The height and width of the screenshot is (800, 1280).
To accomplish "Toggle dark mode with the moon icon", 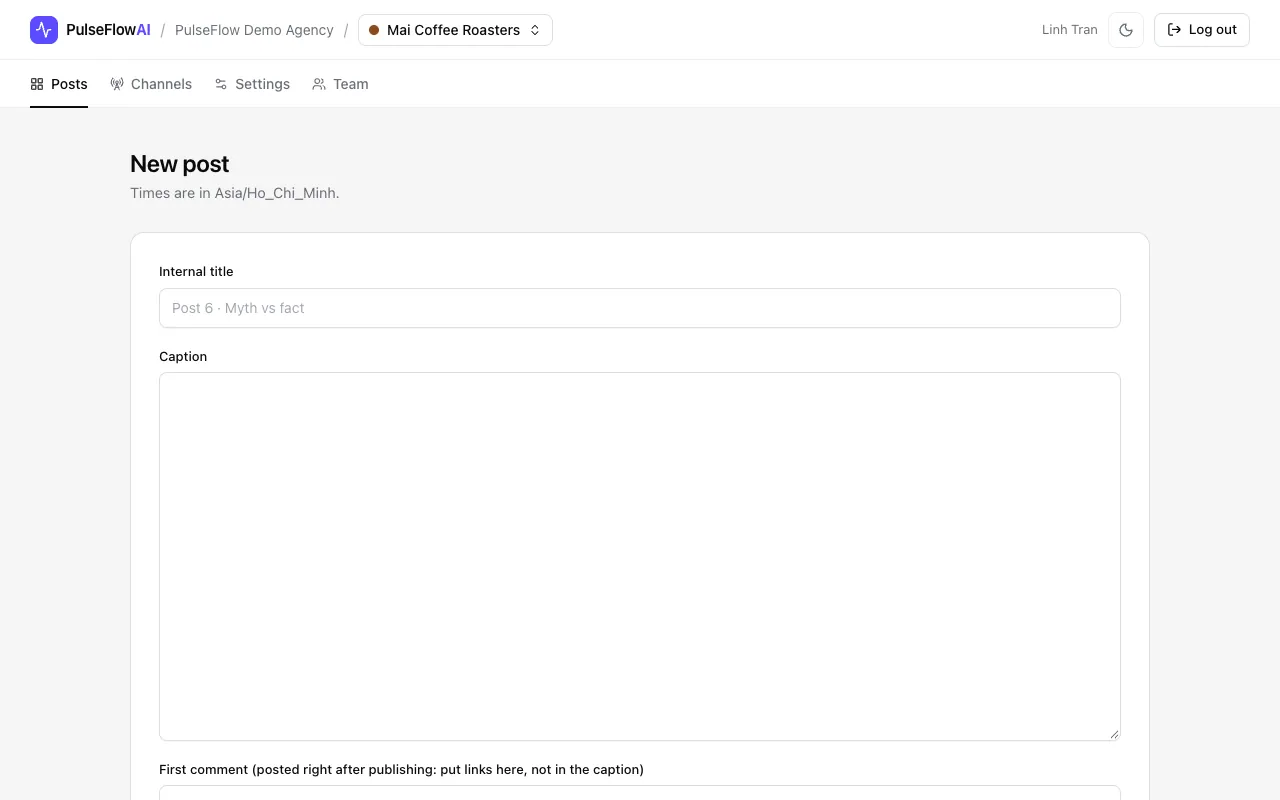I will coord(1126,30).
